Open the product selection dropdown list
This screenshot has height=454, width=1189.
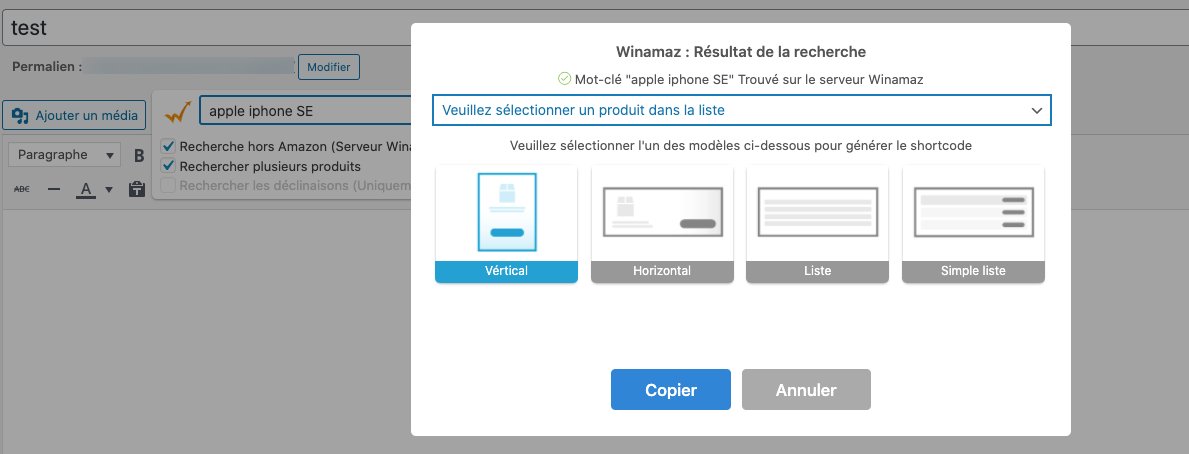point(742,110)
